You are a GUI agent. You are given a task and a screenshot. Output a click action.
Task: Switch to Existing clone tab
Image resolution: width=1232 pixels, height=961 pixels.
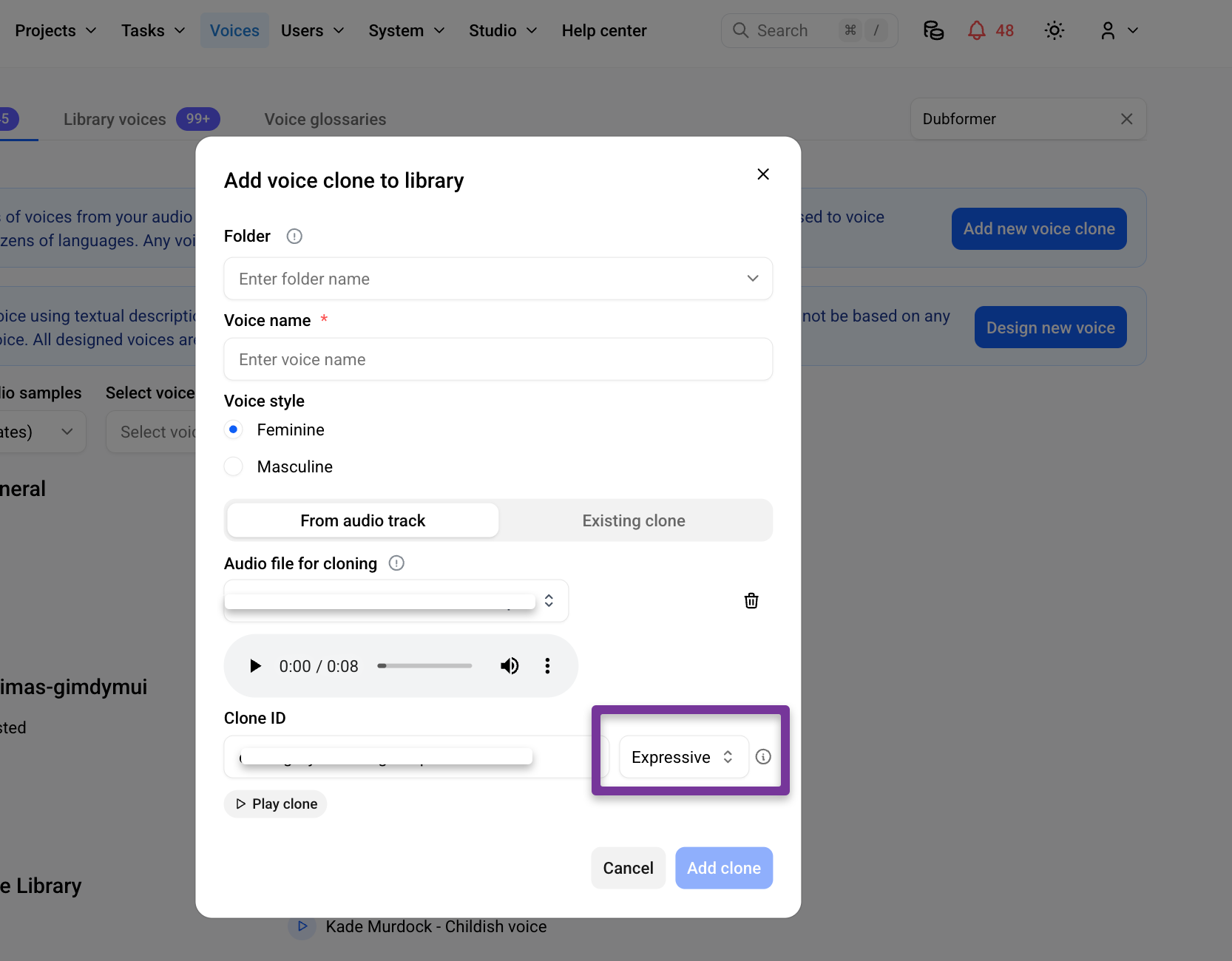(634, 520)
